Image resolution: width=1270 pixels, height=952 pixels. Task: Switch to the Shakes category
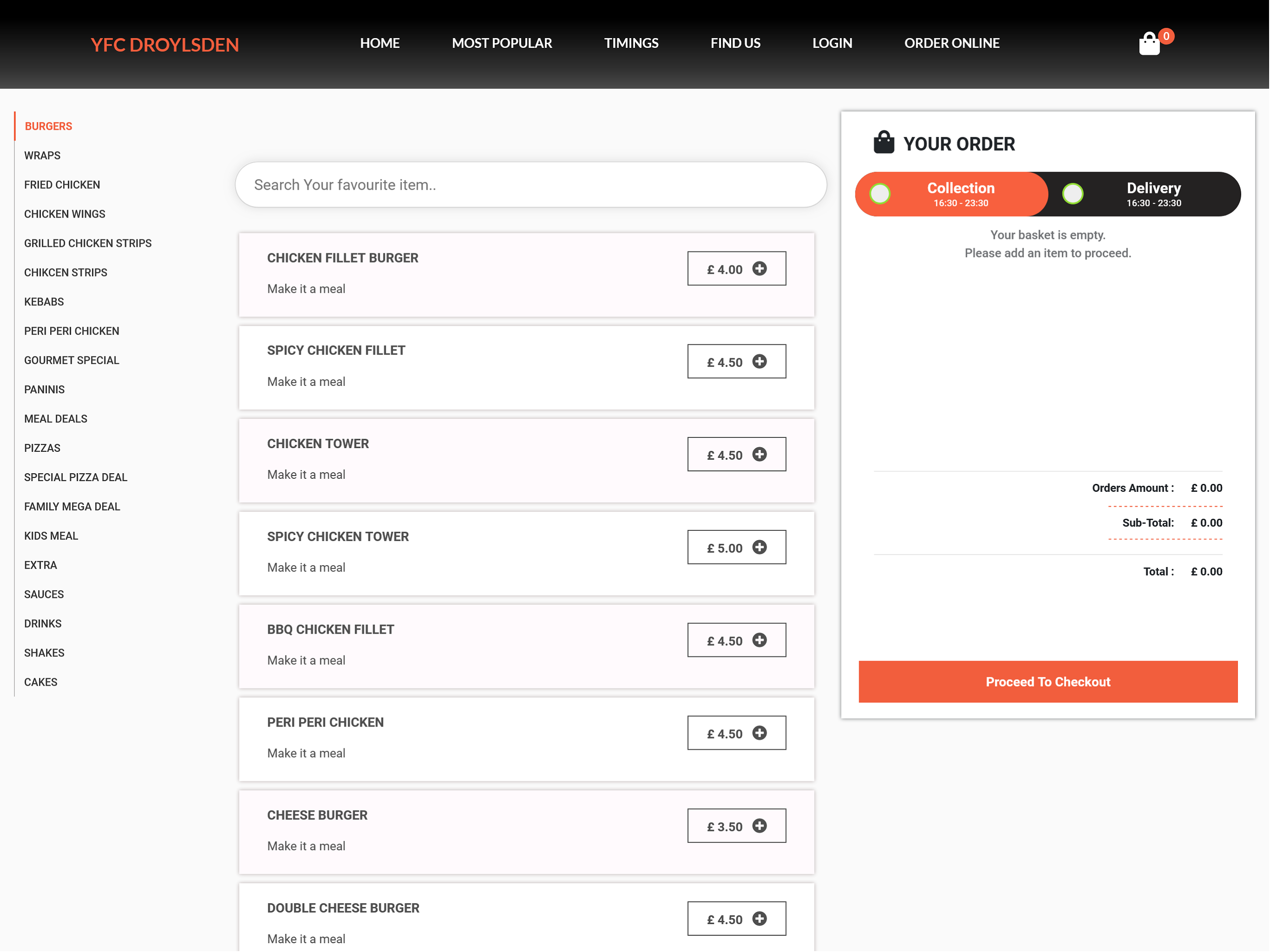click(44, 654)
